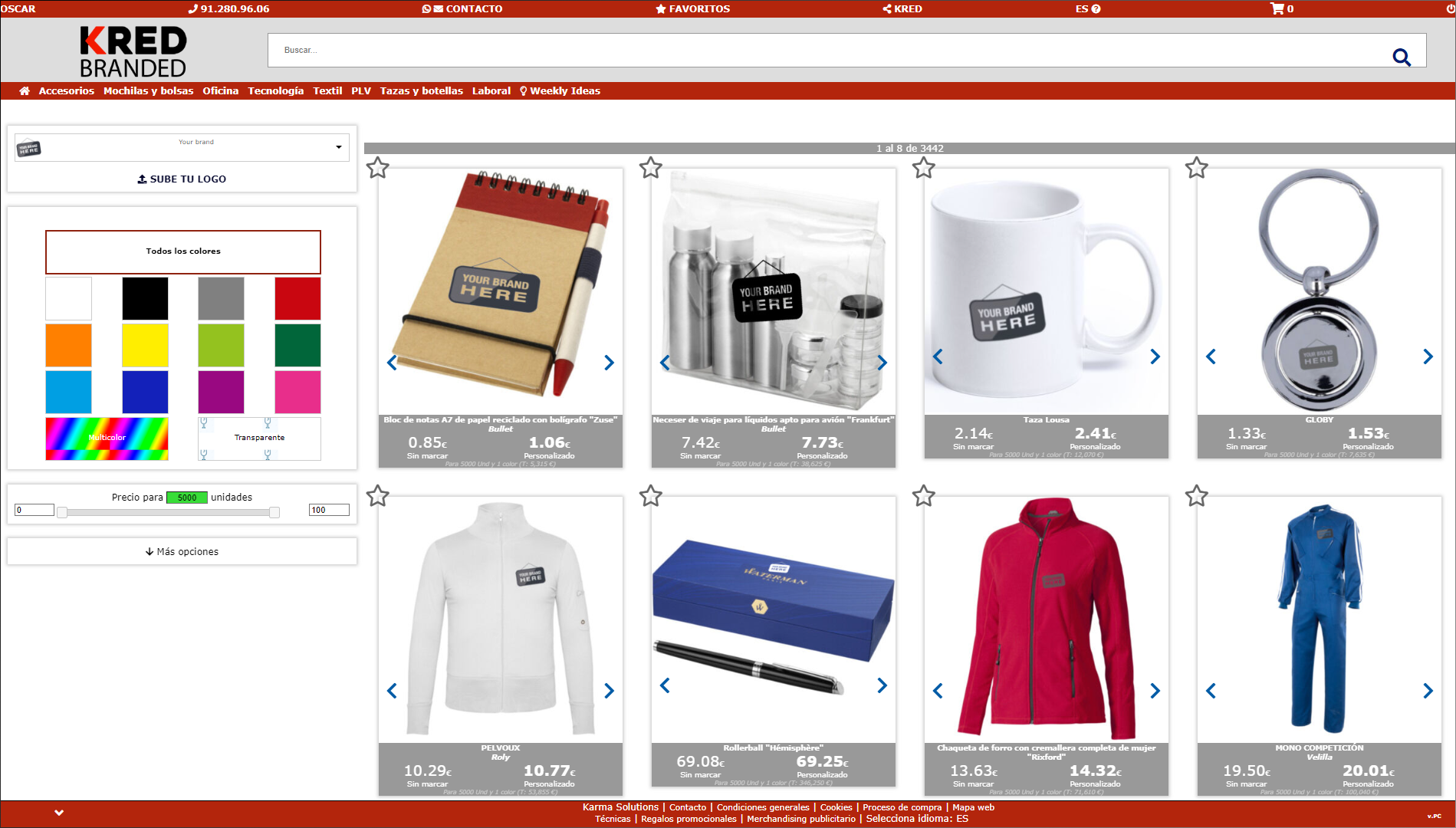Filter by the black color swatch
1456x828 pixels.
(145, 298)
